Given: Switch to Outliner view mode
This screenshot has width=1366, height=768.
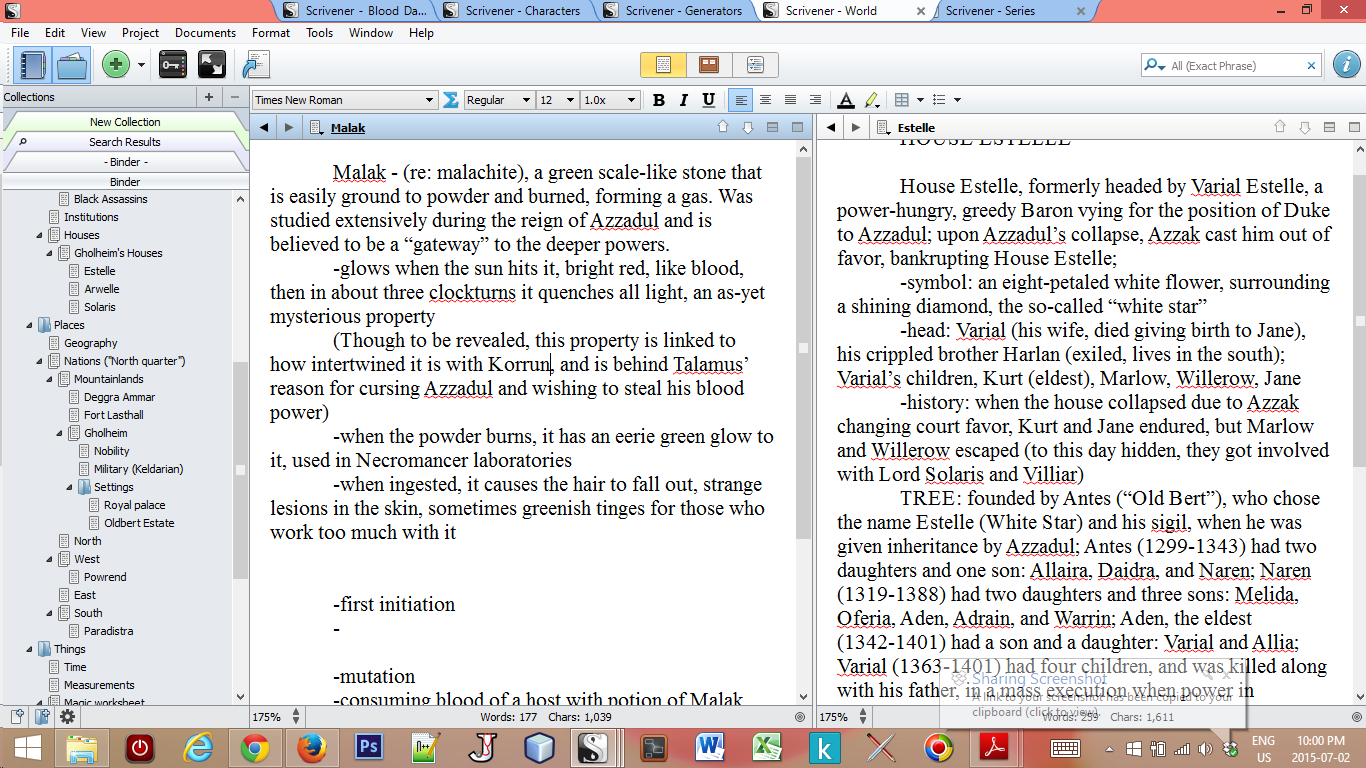Looking at the screenshot, I should [x=755, y=65].
